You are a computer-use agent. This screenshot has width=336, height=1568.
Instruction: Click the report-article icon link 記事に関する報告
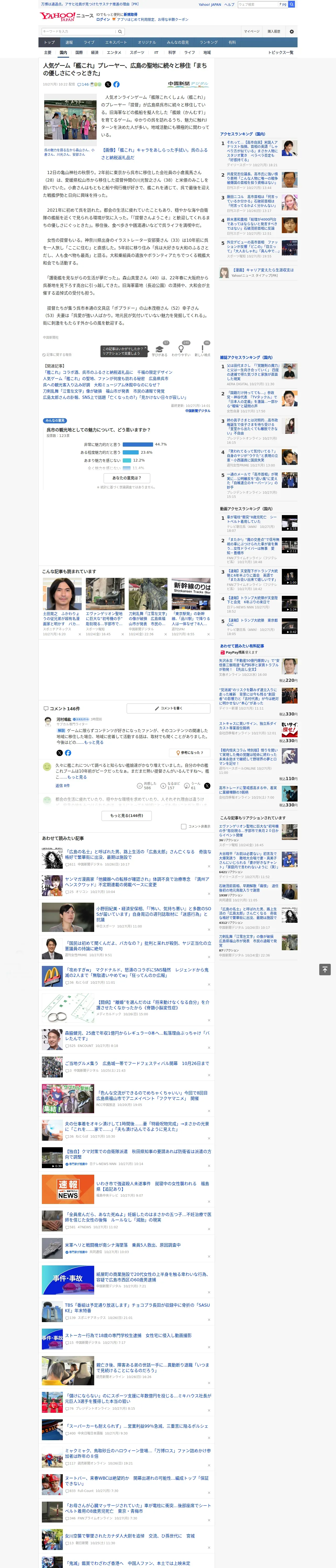(57, 354)
